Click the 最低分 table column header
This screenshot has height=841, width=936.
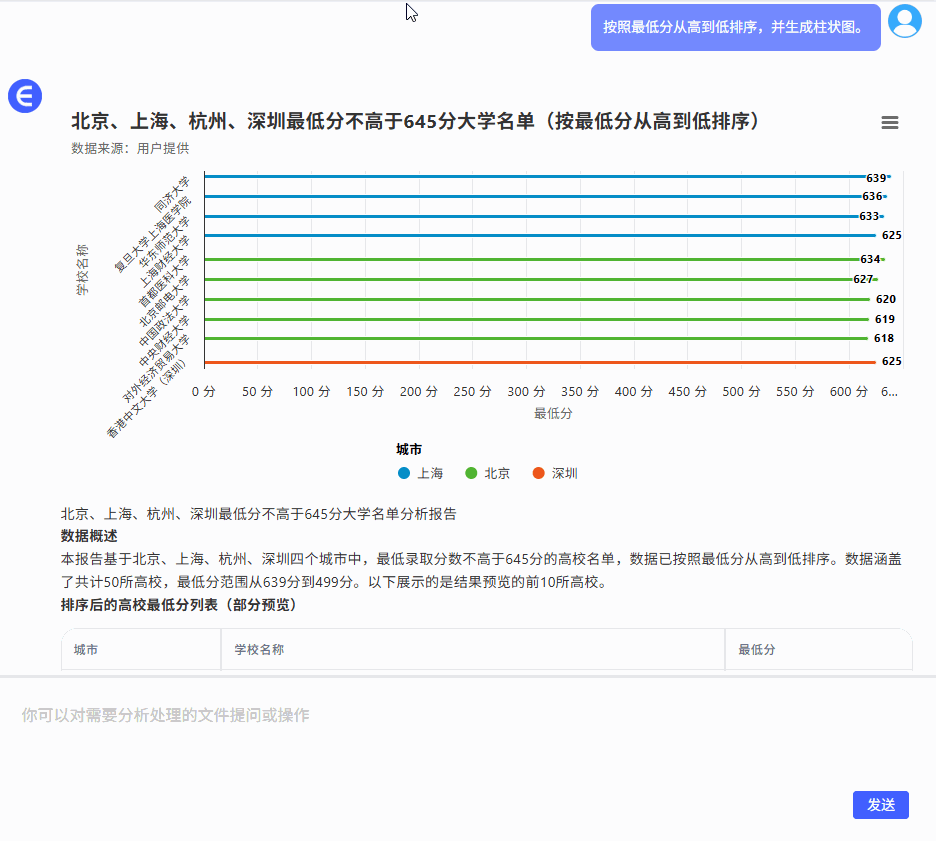coord(757,649)
